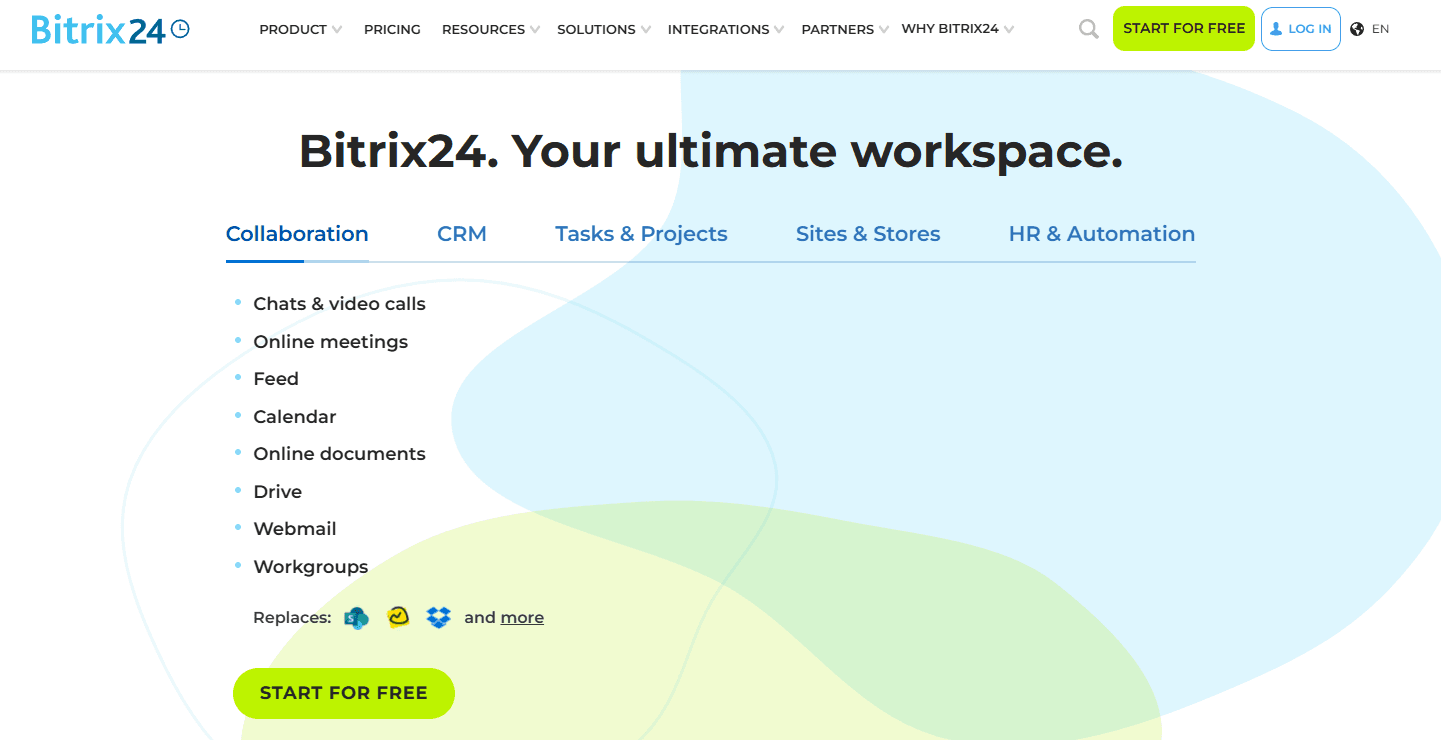Click the Bitrix24 logo
The height and width of the screenshot is (740, 1441).
pyautogui.click(x=110, y=30)
